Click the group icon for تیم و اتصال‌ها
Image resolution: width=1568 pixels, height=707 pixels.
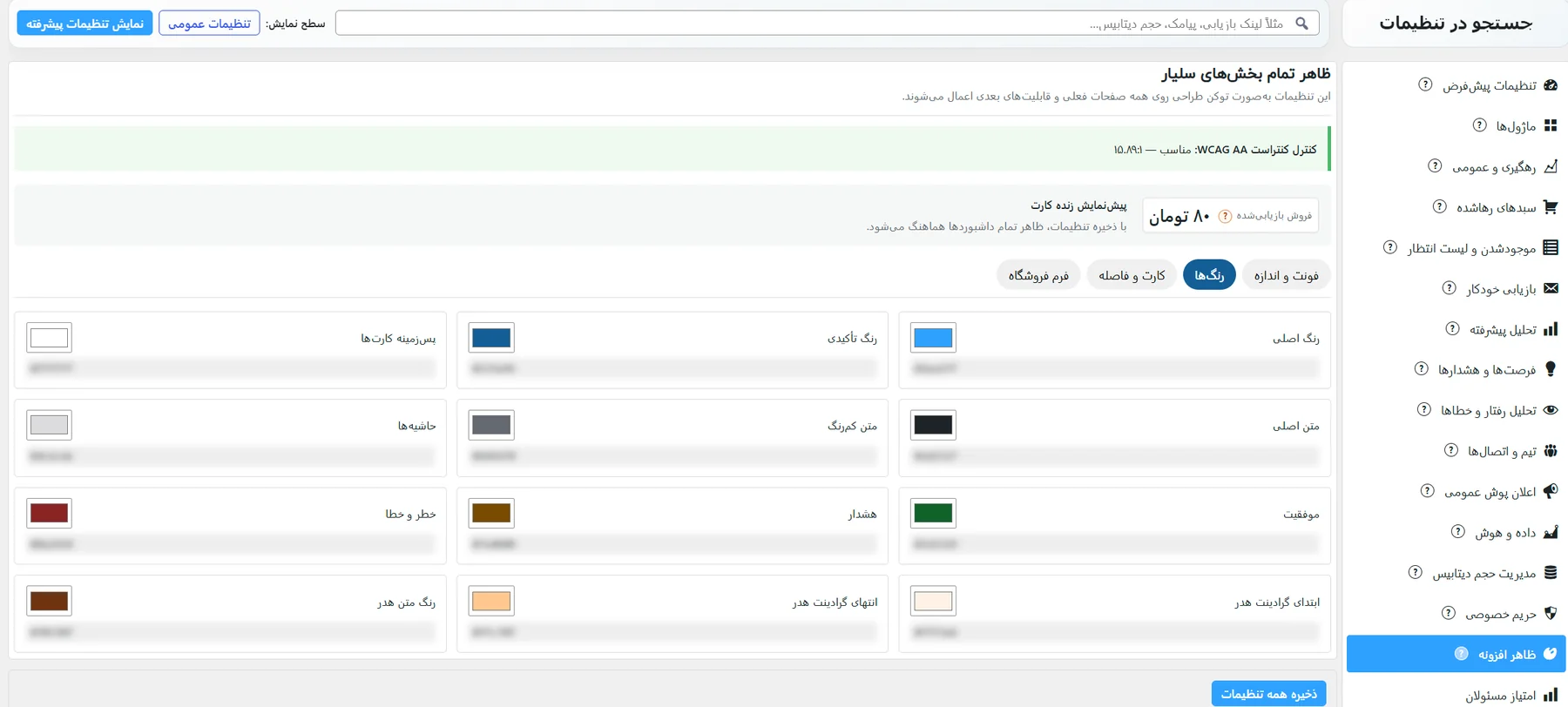point(1551,451)
